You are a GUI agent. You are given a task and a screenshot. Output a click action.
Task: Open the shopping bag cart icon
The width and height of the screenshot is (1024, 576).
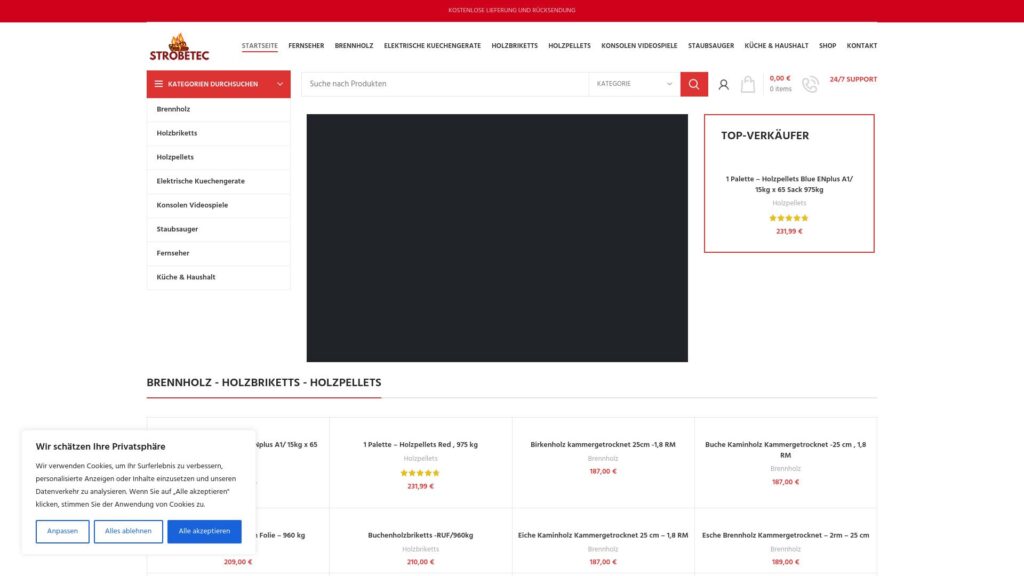(x=747, y=84)
